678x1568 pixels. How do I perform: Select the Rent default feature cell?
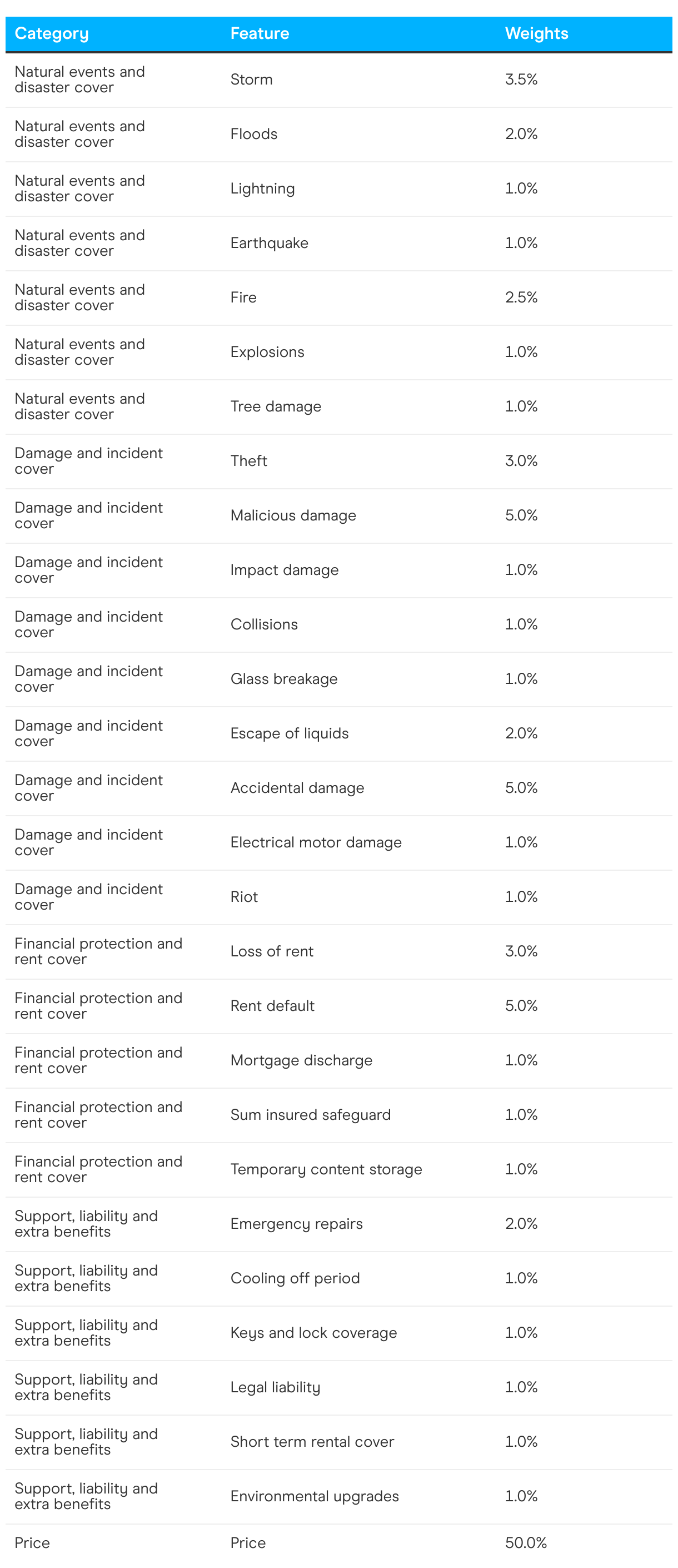coord(272,1005)
